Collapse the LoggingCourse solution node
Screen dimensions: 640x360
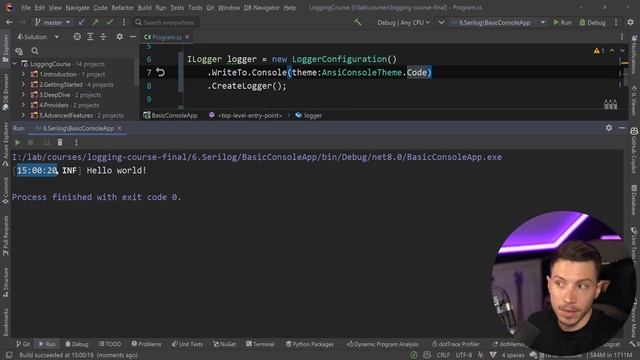[x=15, y=64]
